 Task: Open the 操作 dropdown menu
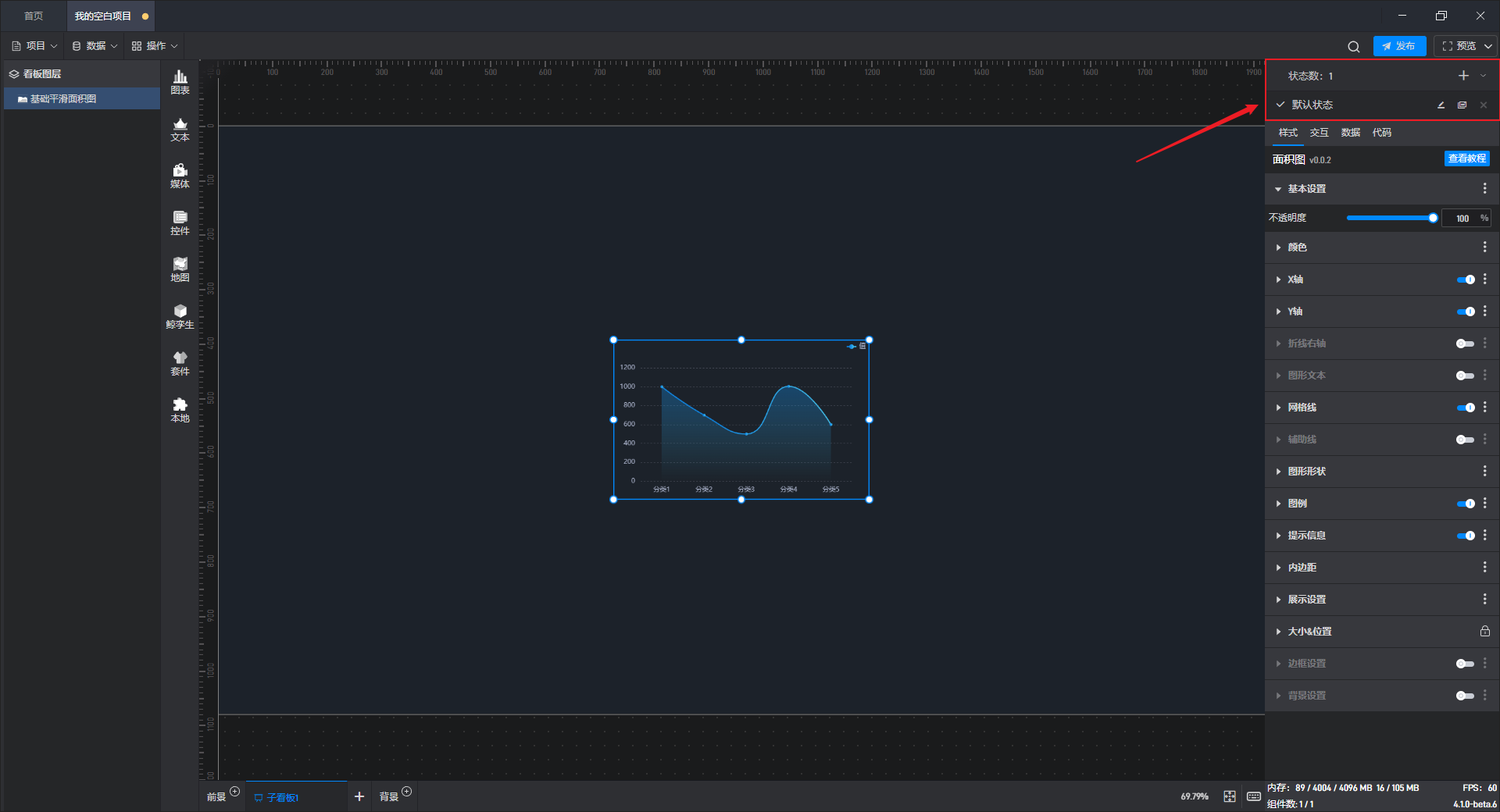coord(155,46)
